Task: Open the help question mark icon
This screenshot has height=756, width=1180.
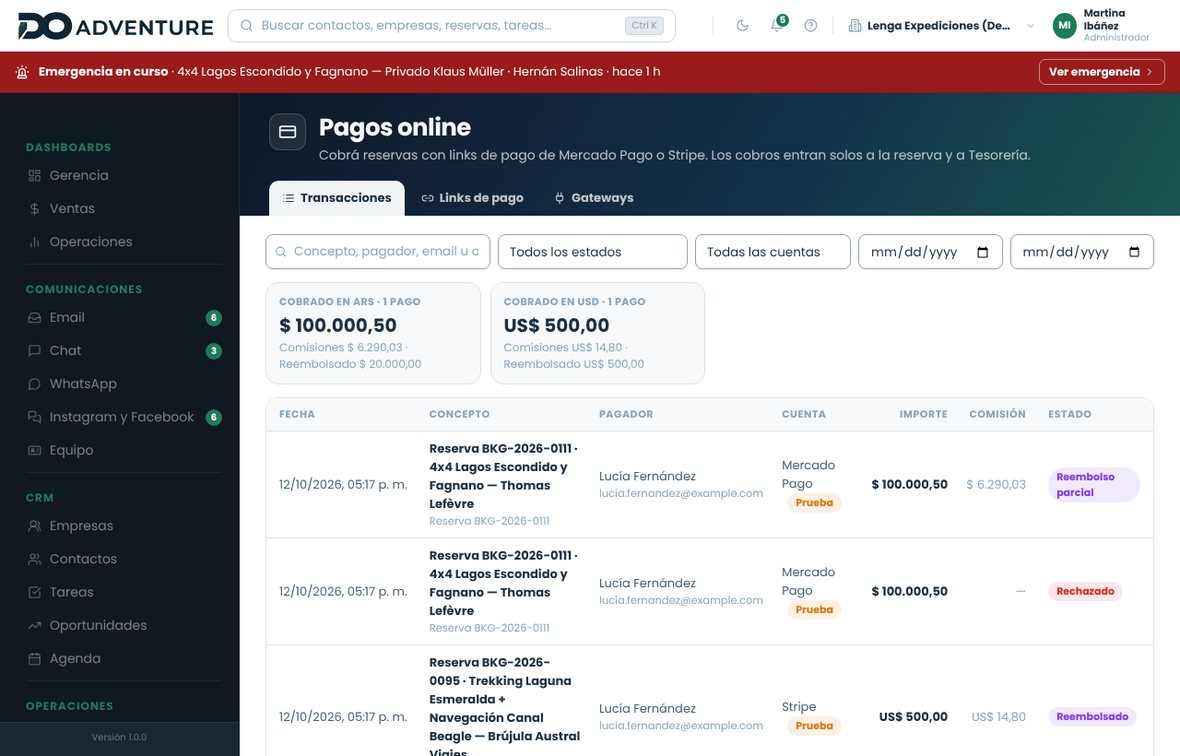Action: pyautogui.click(x=810, y=26)
